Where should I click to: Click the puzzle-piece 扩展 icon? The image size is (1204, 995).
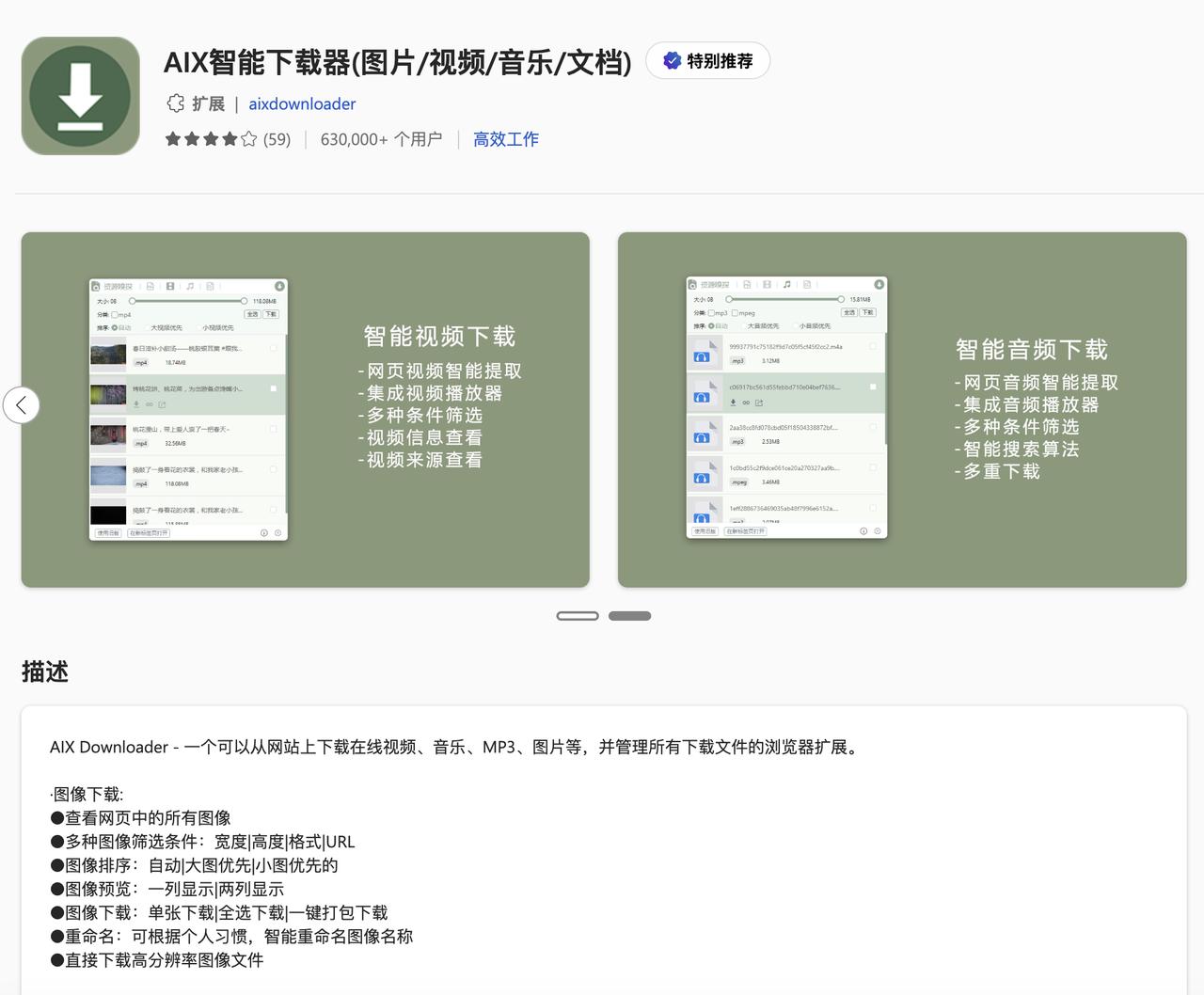(175, 103)
